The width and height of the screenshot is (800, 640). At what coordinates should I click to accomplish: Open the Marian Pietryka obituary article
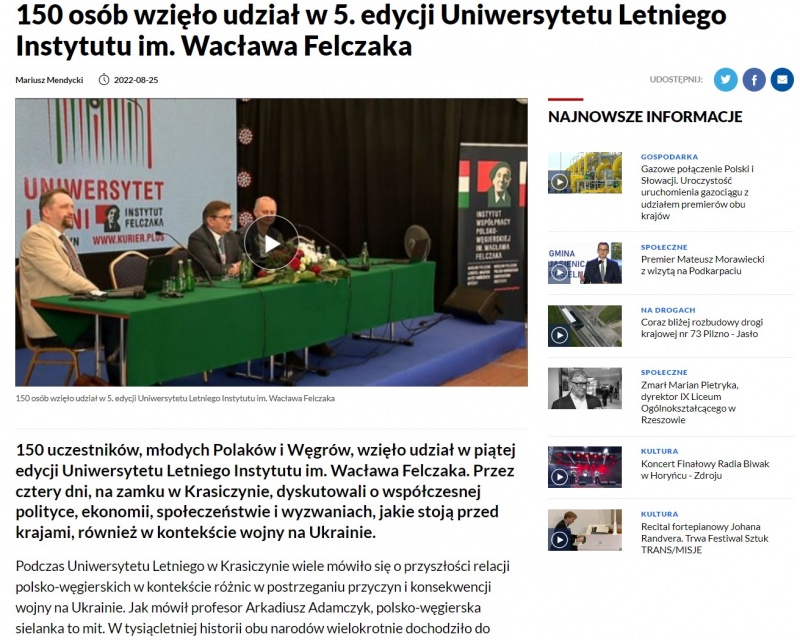tap(690, 402)
